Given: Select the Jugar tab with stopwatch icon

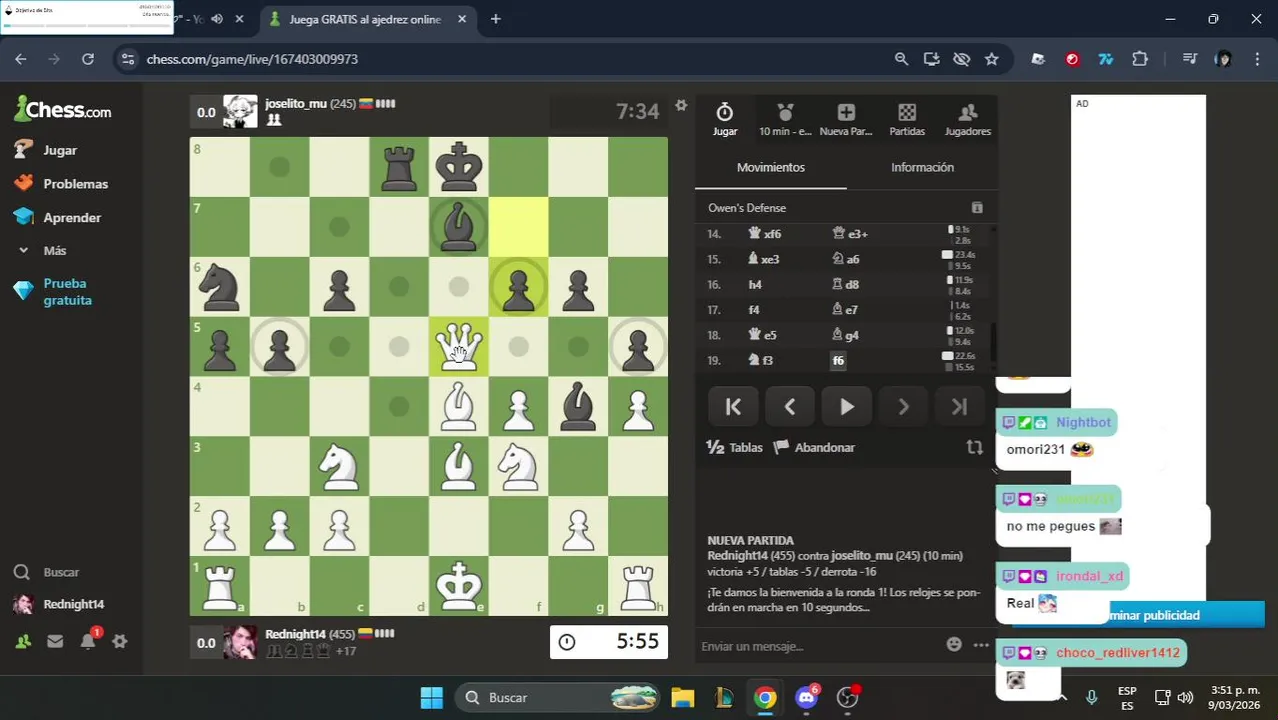Looking at the screenshot, I should pyautogui.click(x=725, y=119).
